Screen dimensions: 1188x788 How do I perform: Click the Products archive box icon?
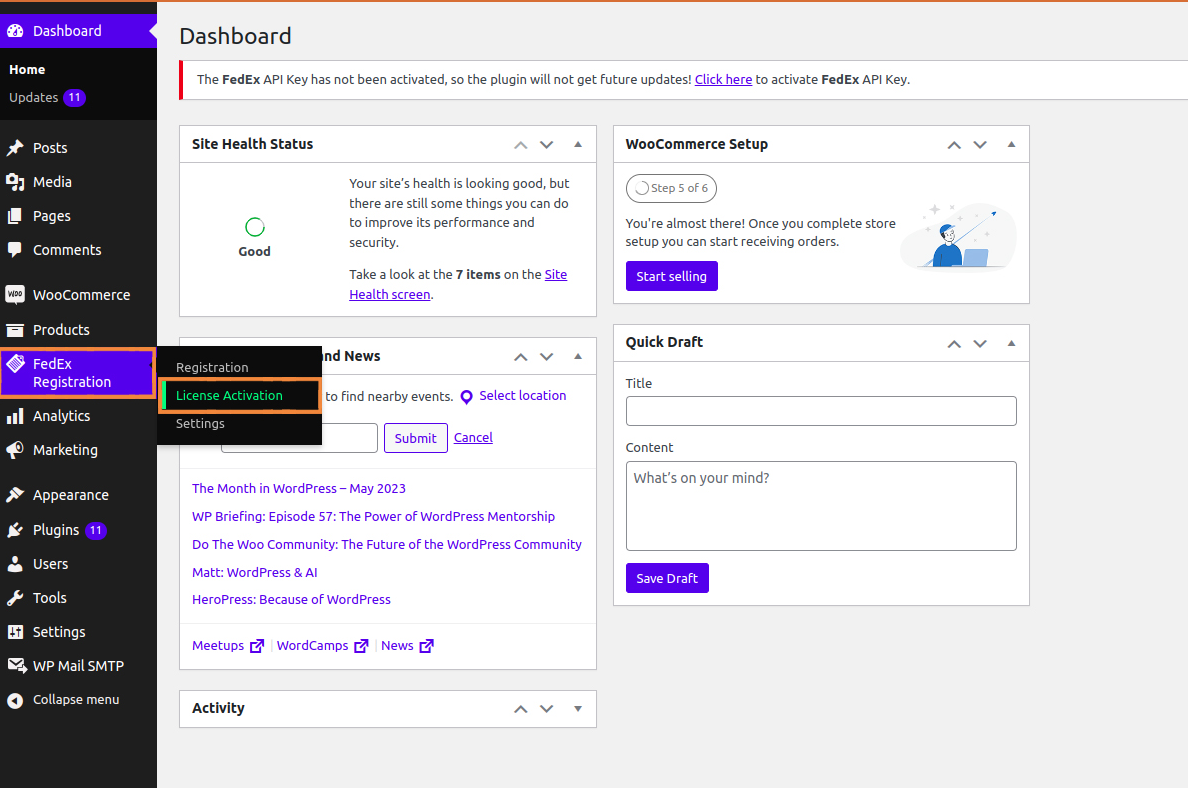15,330
